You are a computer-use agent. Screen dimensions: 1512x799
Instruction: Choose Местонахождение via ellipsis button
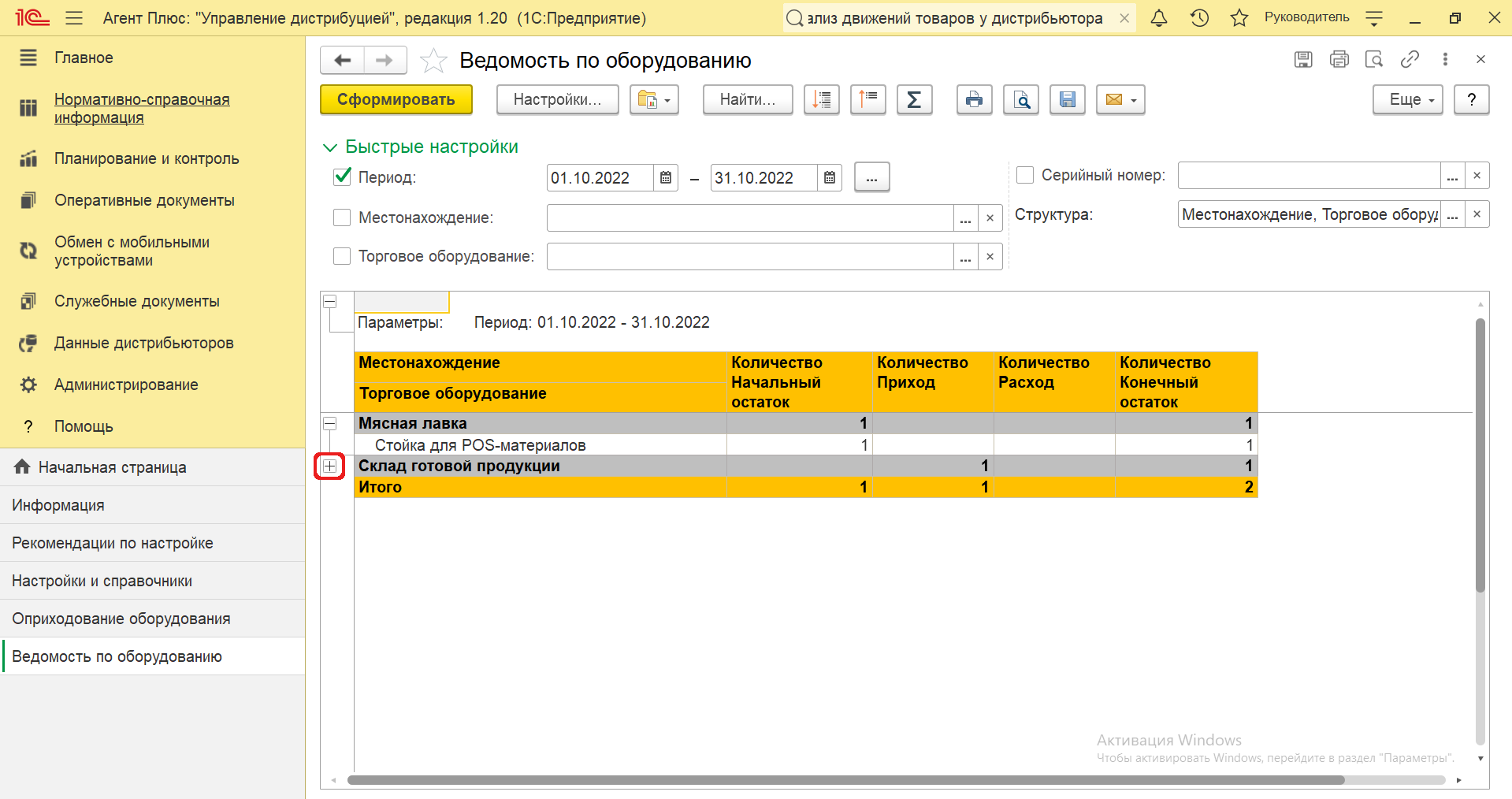coord(966,218)
